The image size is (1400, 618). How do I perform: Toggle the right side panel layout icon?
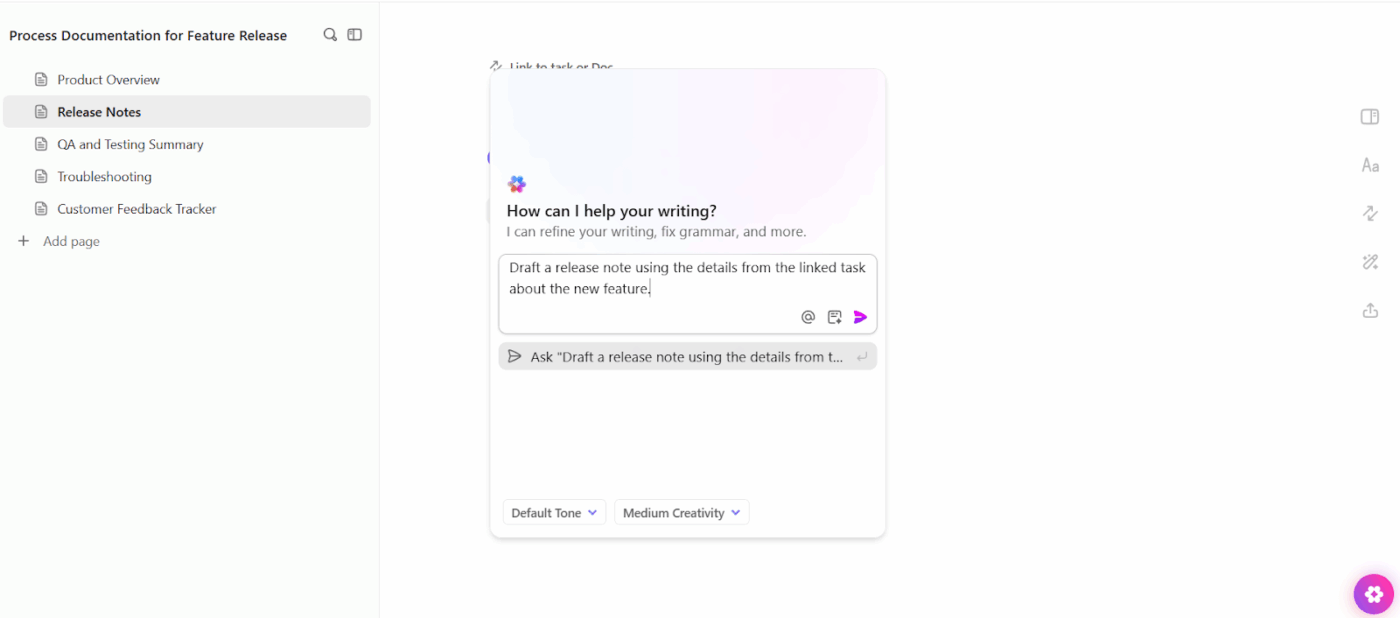tap(1370, 117)
